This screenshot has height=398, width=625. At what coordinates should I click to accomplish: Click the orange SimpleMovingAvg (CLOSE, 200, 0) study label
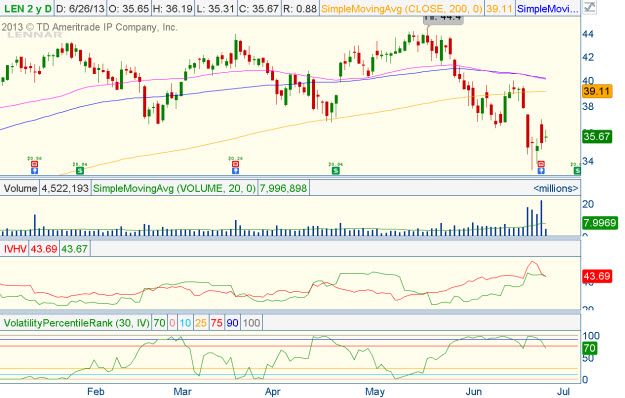click(401, 8)
